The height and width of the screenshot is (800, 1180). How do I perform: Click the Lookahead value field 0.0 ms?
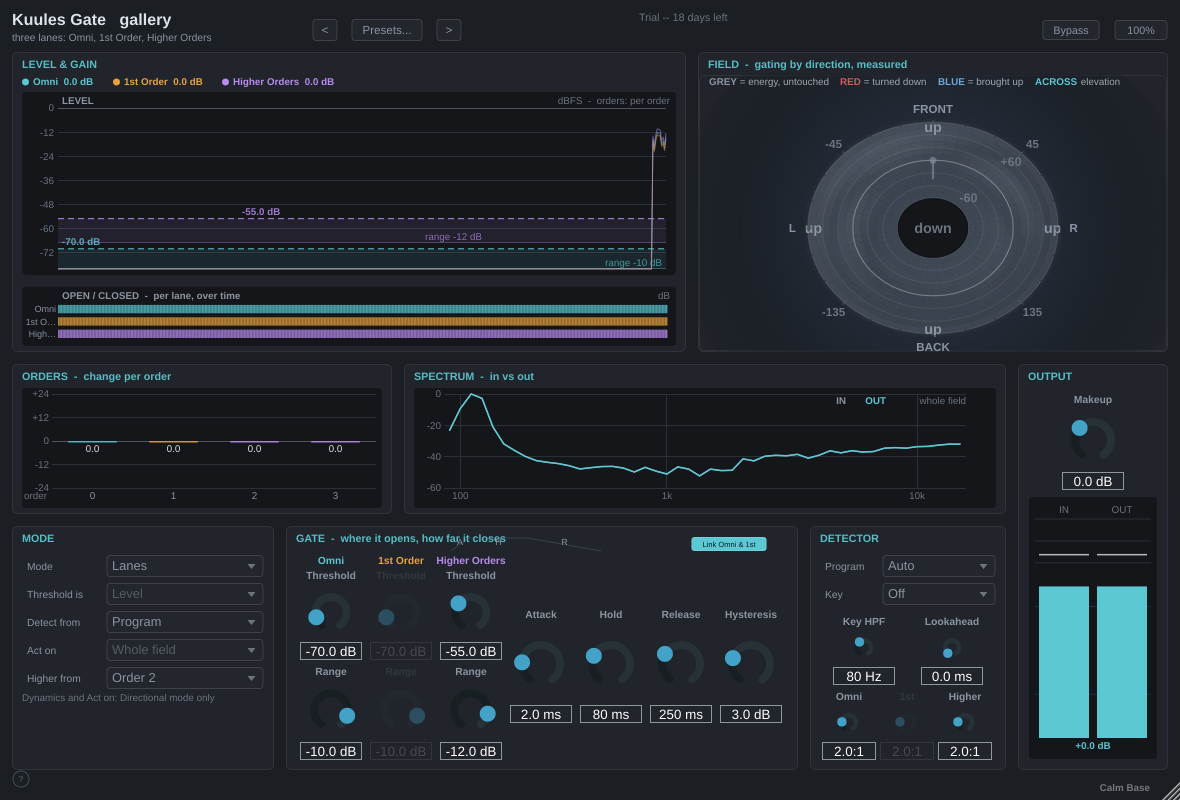[951, 676]
